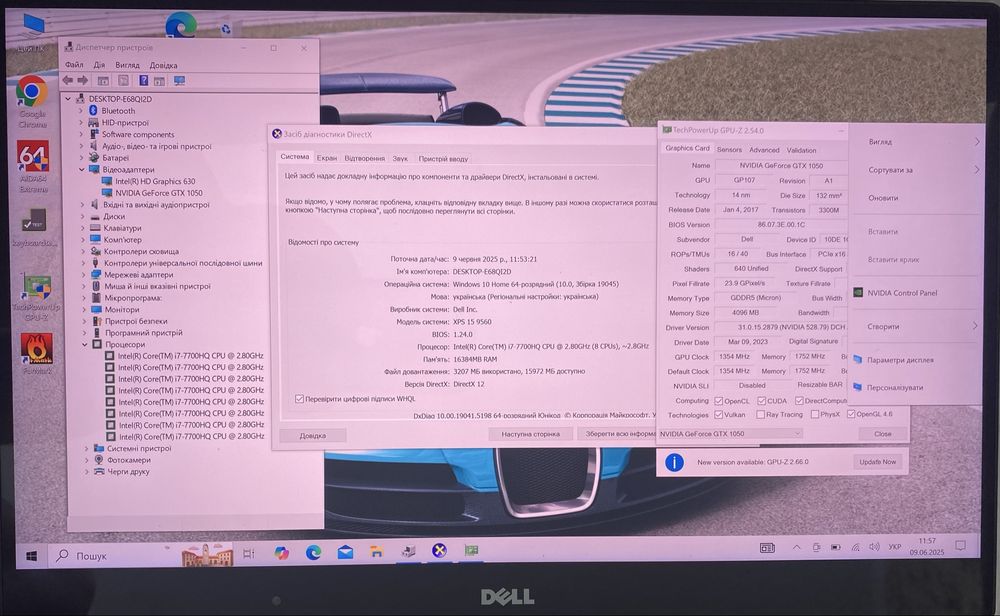Image resolution: width=1000 pixels, height=616 pixels.
Task: Click scan for hardware changes monitor icon
Action: point(180,80)
